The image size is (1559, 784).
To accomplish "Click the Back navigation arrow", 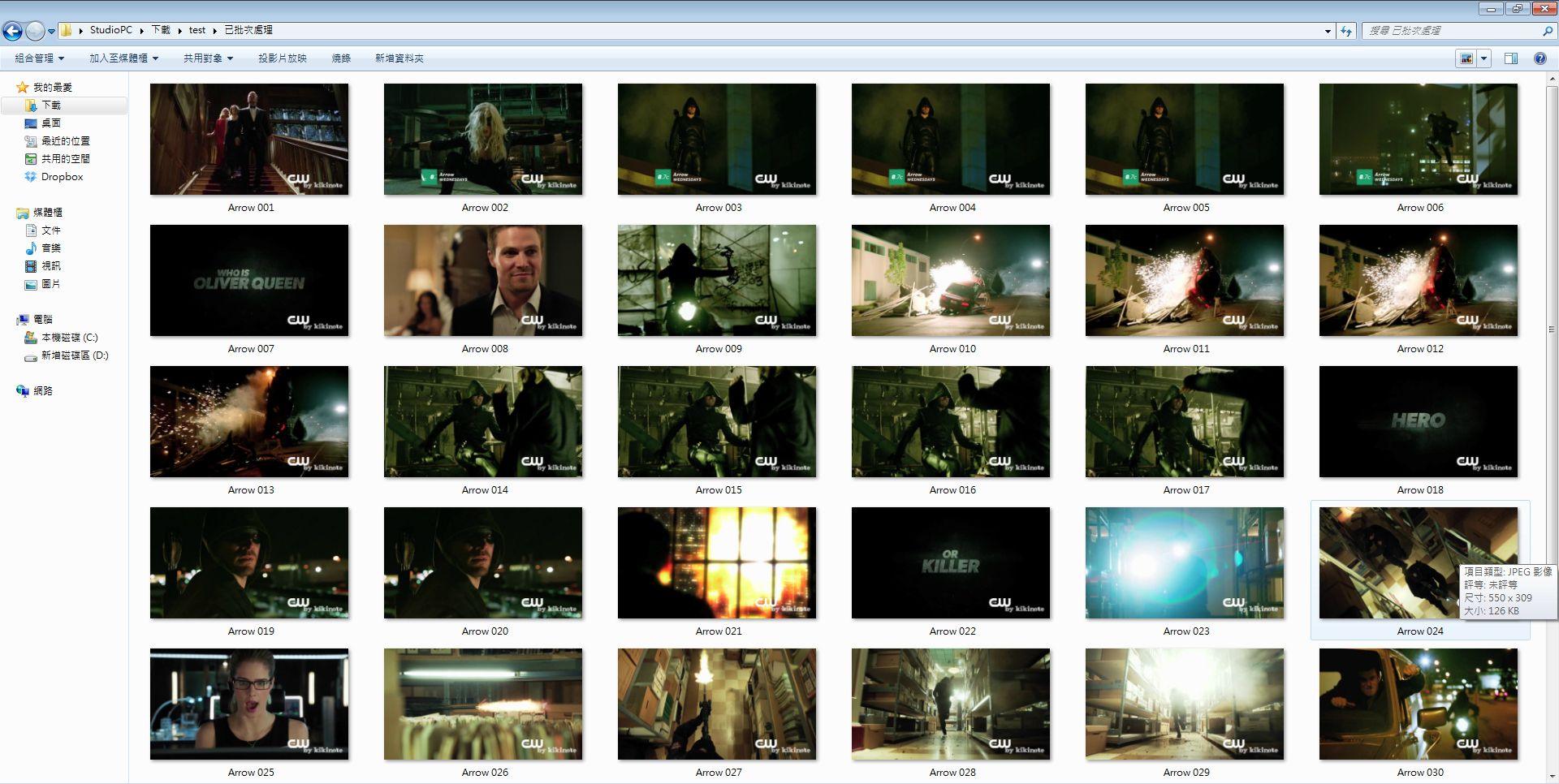I will pyautogui.click(x=12, y=31).
